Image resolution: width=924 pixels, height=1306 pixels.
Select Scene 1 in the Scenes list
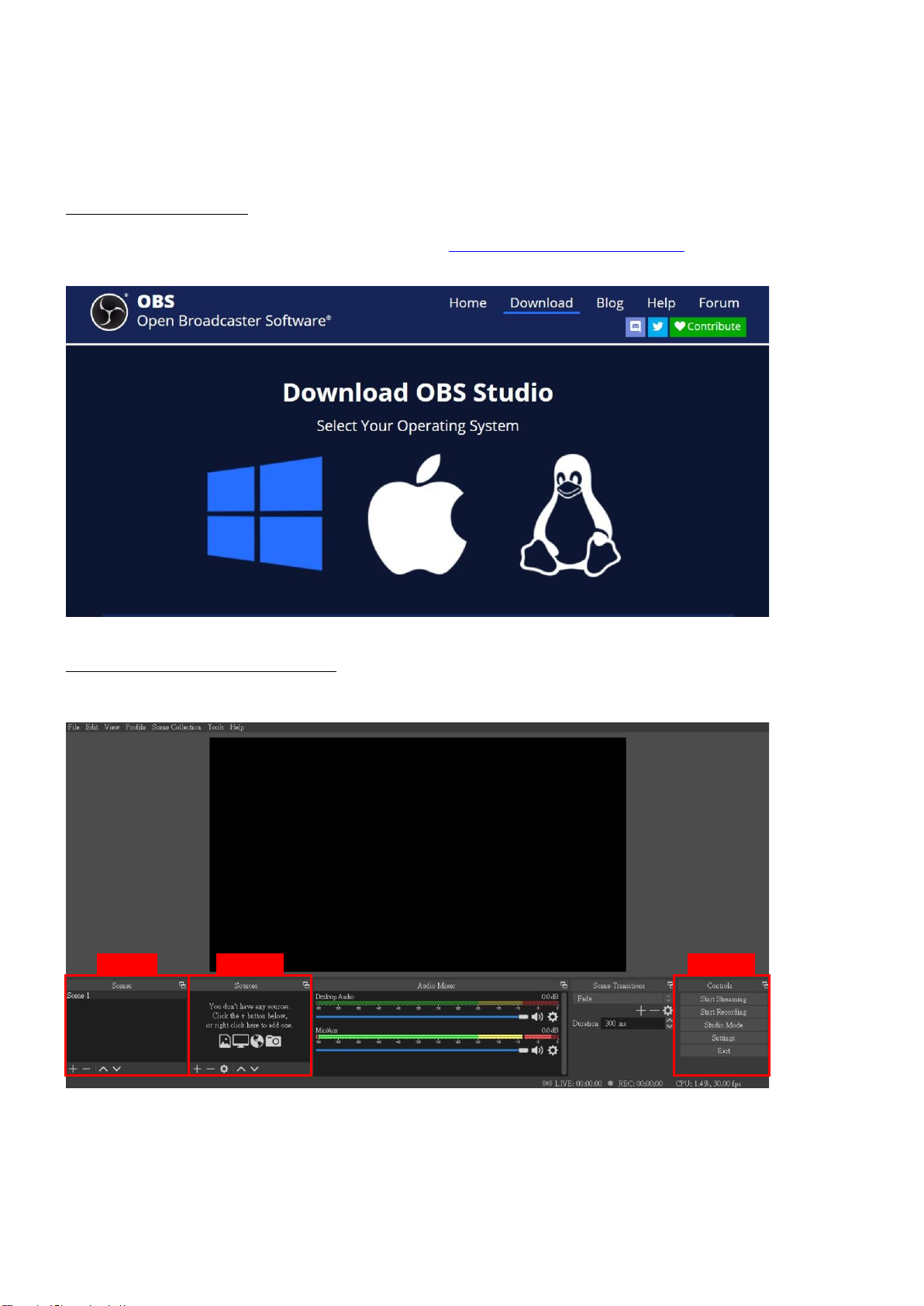click(126, 996)
